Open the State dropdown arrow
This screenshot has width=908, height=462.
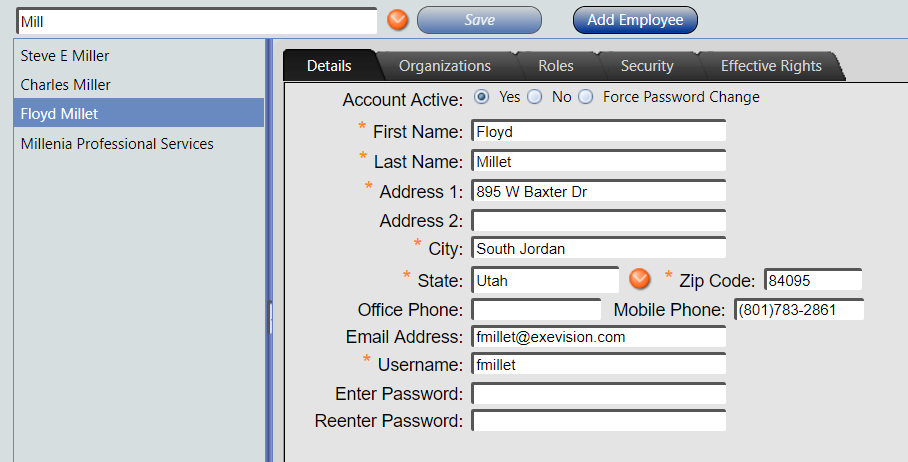pyautogui.click(x=640, y=279)
